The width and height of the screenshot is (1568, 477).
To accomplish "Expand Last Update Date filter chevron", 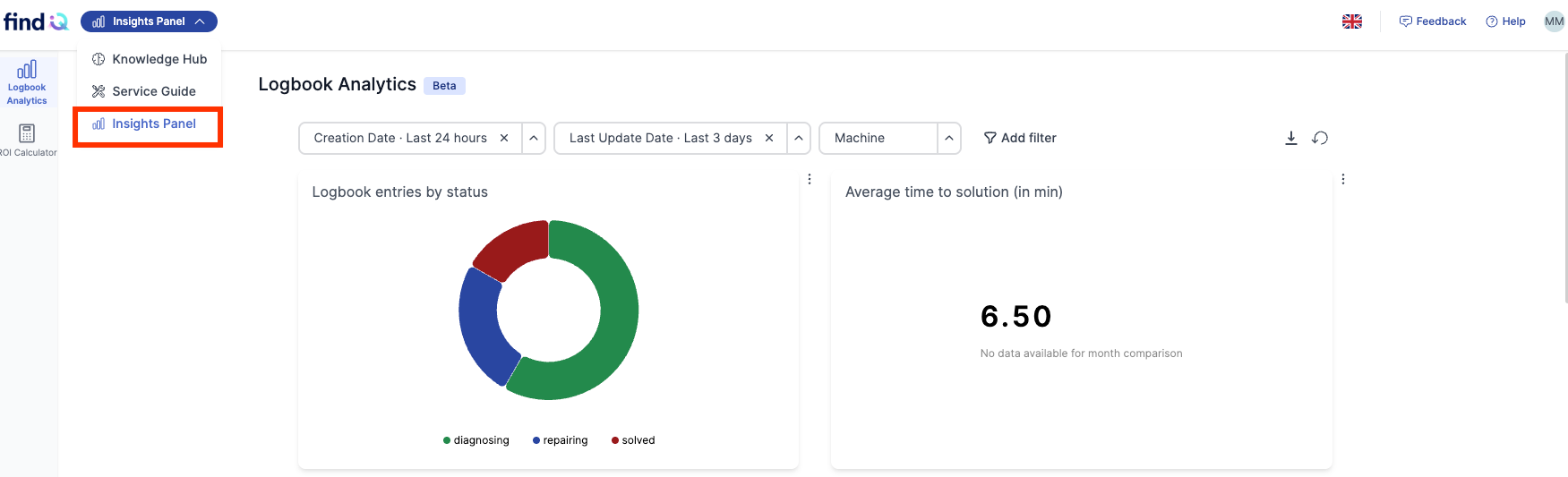I will click(x=799, y=138).
